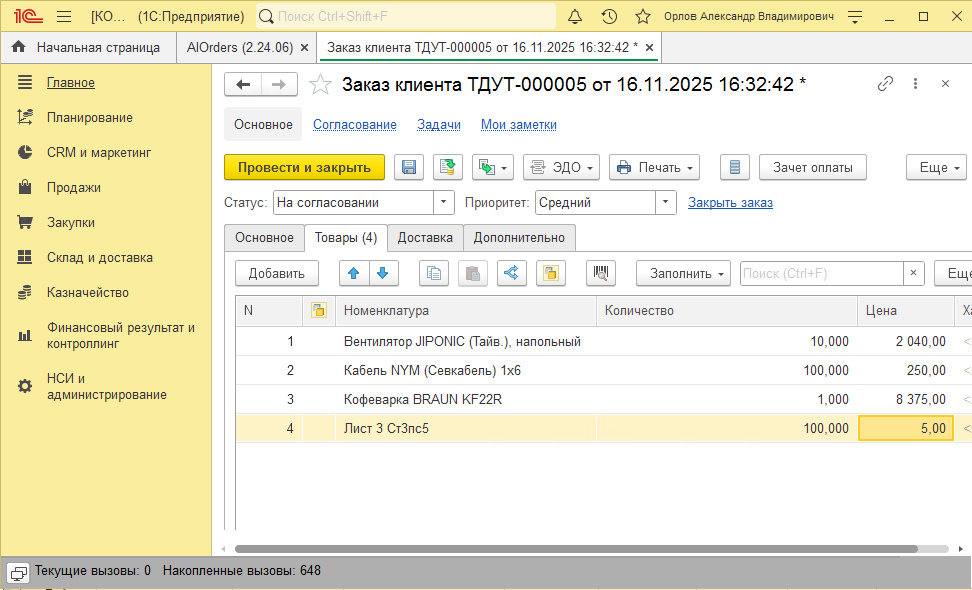This screenshot has height=590, width=972.
Task: Click the Закрыть заказ link
Action: click(x=730, y=203)
